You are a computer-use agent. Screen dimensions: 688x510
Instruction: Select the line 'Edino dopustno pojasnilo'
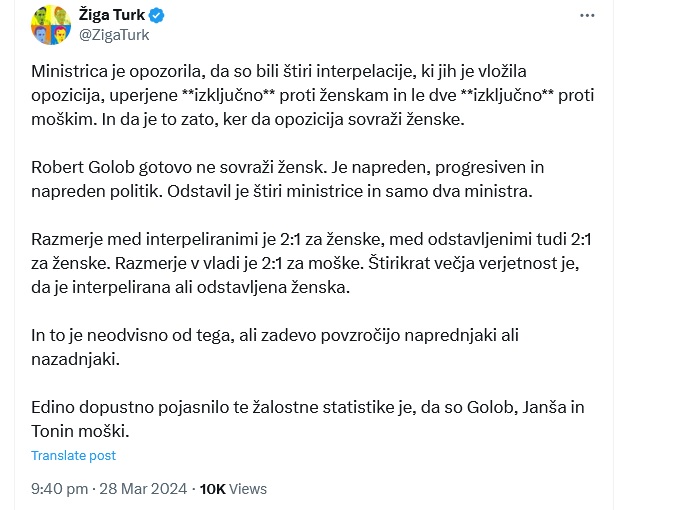click(x=308, y=407)
